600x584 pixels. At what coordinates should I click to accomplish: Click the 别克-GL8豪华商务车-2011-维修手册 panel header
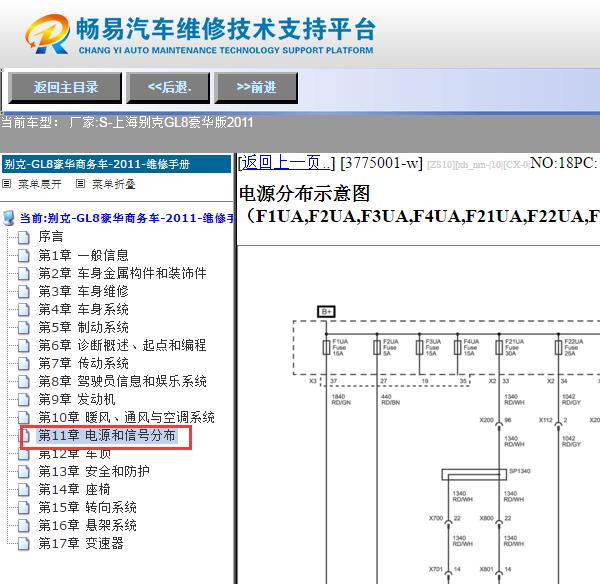point(116,164)
